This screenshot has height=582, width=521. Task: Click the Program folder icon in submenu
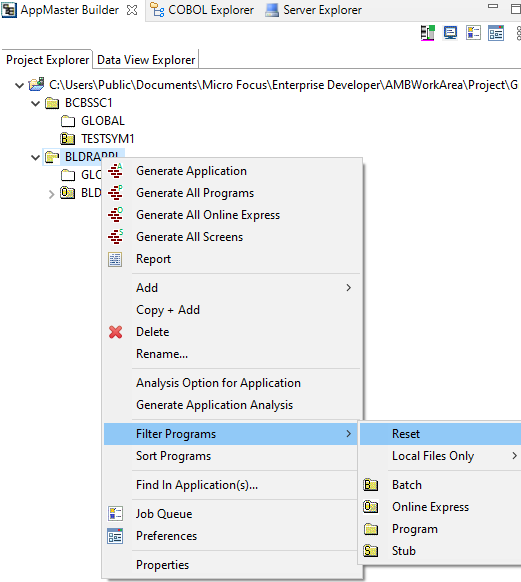point(371,529)
